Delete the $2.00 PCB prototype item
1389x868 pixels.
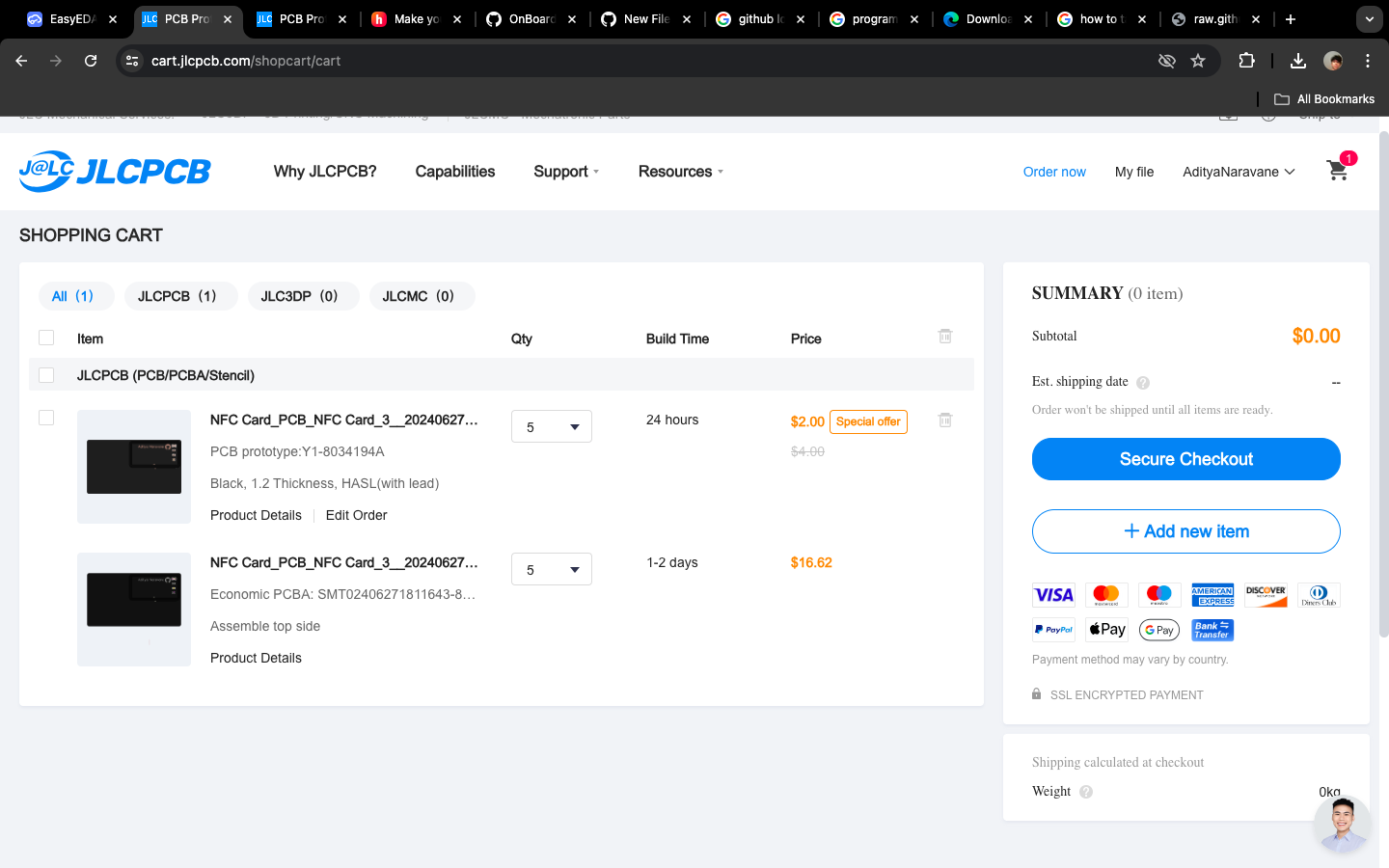[945, 420]
